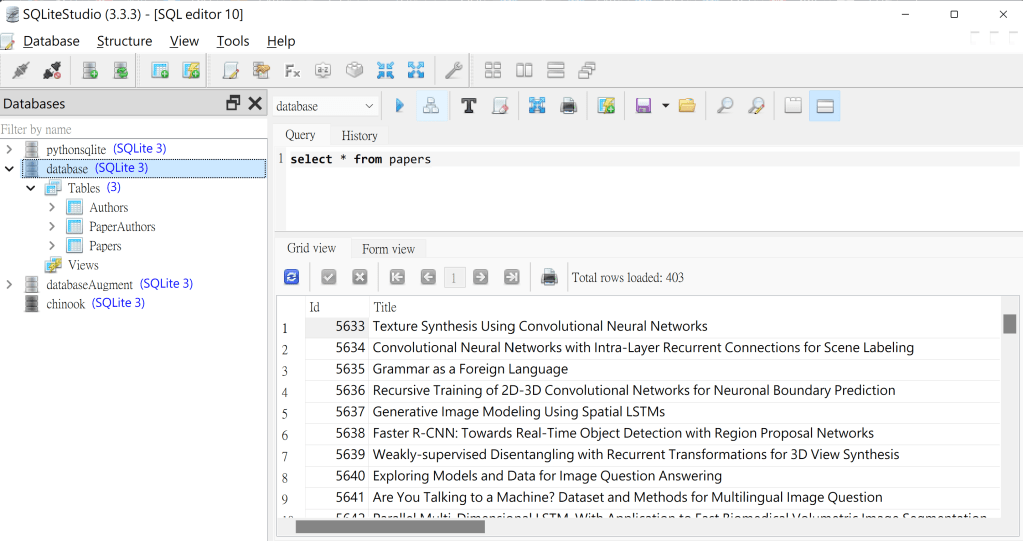Image resolution: width=1023 pixels, height=541 pixels.
Task: Click the Format SQL 'T' icon
Action: pos(468,106)
